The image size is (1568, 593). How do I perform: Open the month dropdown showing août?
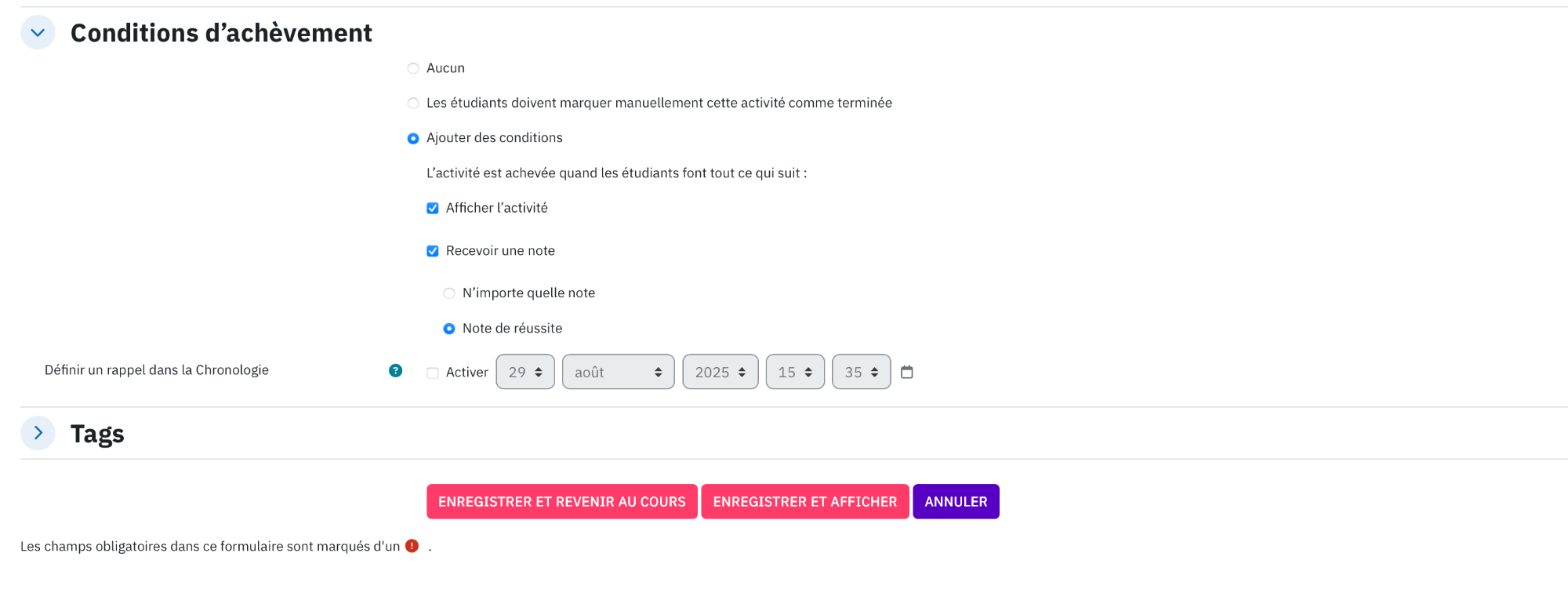[x=619, y=372]
